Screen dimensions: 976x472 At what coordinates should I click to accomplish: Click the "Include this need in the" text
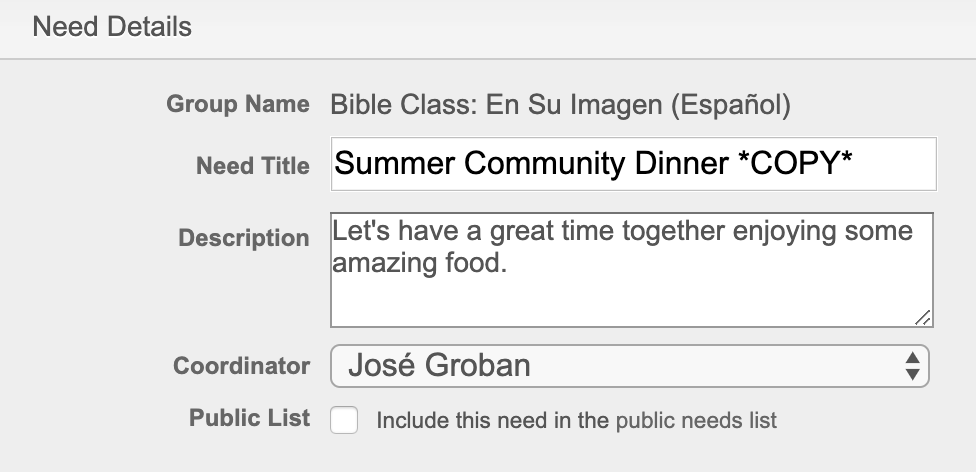(492, 421)
